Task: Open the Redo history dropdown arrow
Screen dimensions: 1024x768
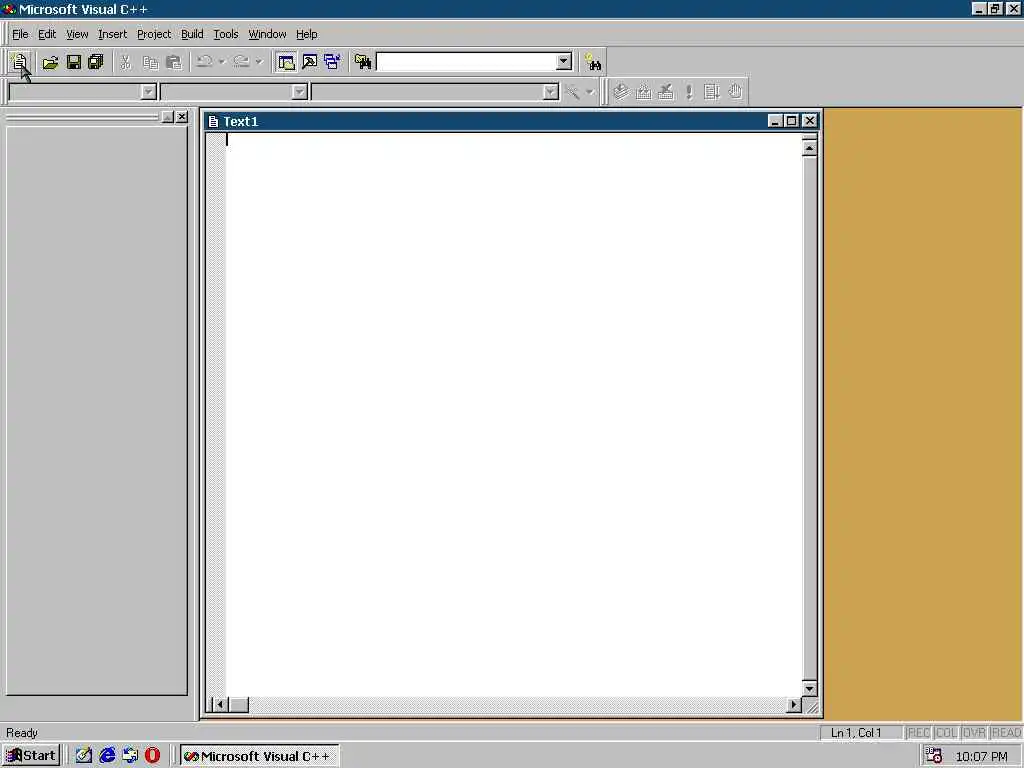Action: point(259,62)
